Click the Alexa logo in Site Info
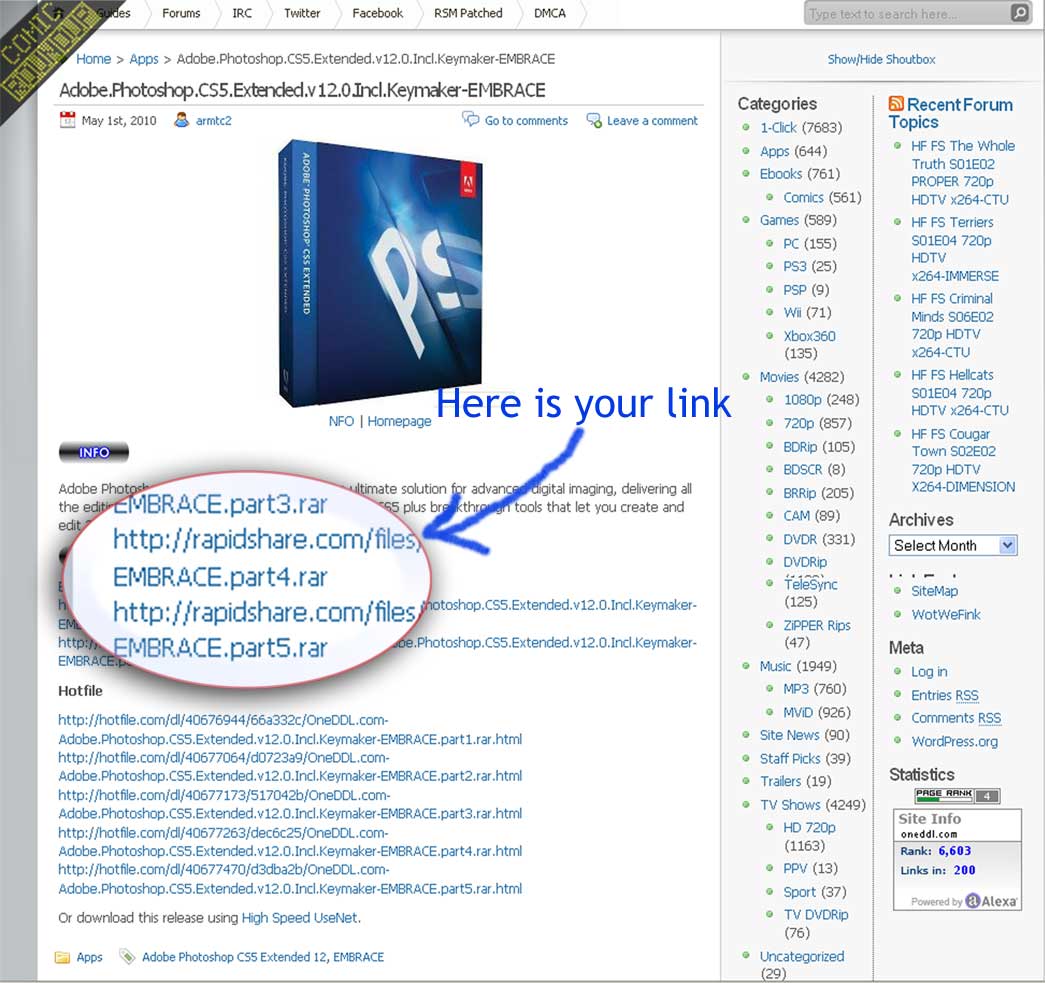The width and height of the screenshot is (1045, 983). pyautogui.click(x=992, y=901)
